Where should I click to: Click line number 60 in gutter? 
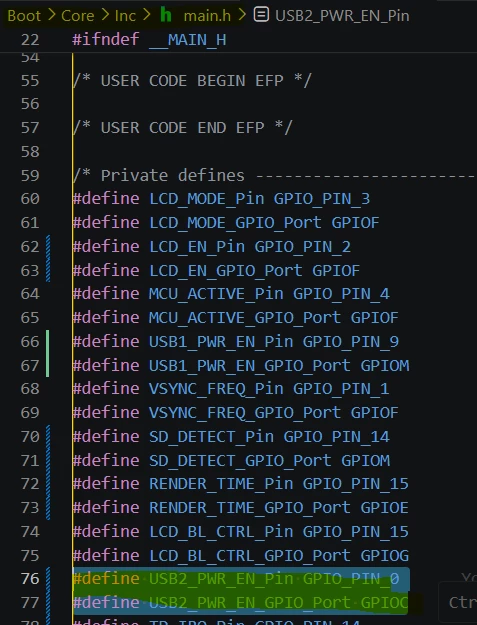(30, 199)
